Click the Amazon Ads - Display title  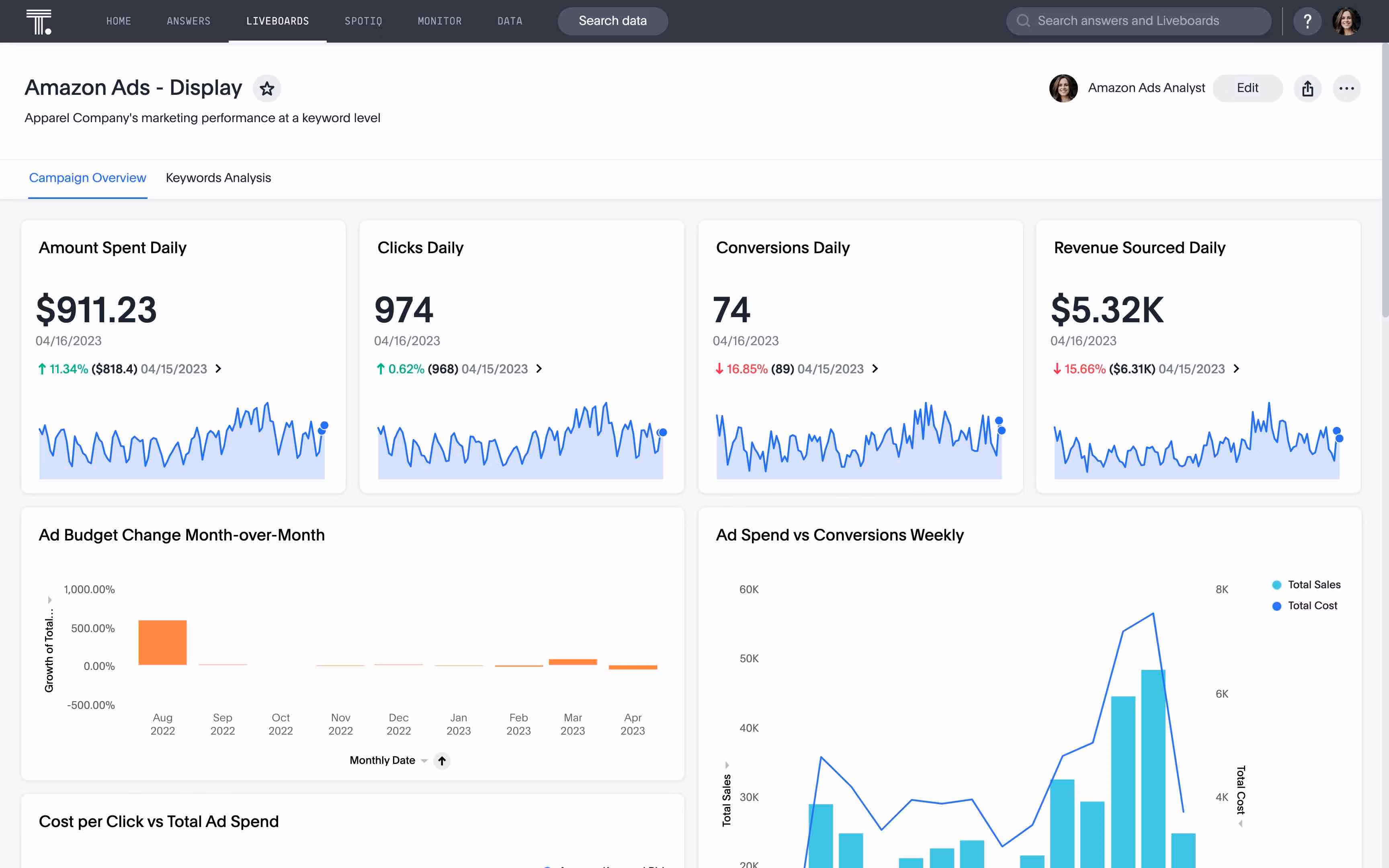(133, 88)
